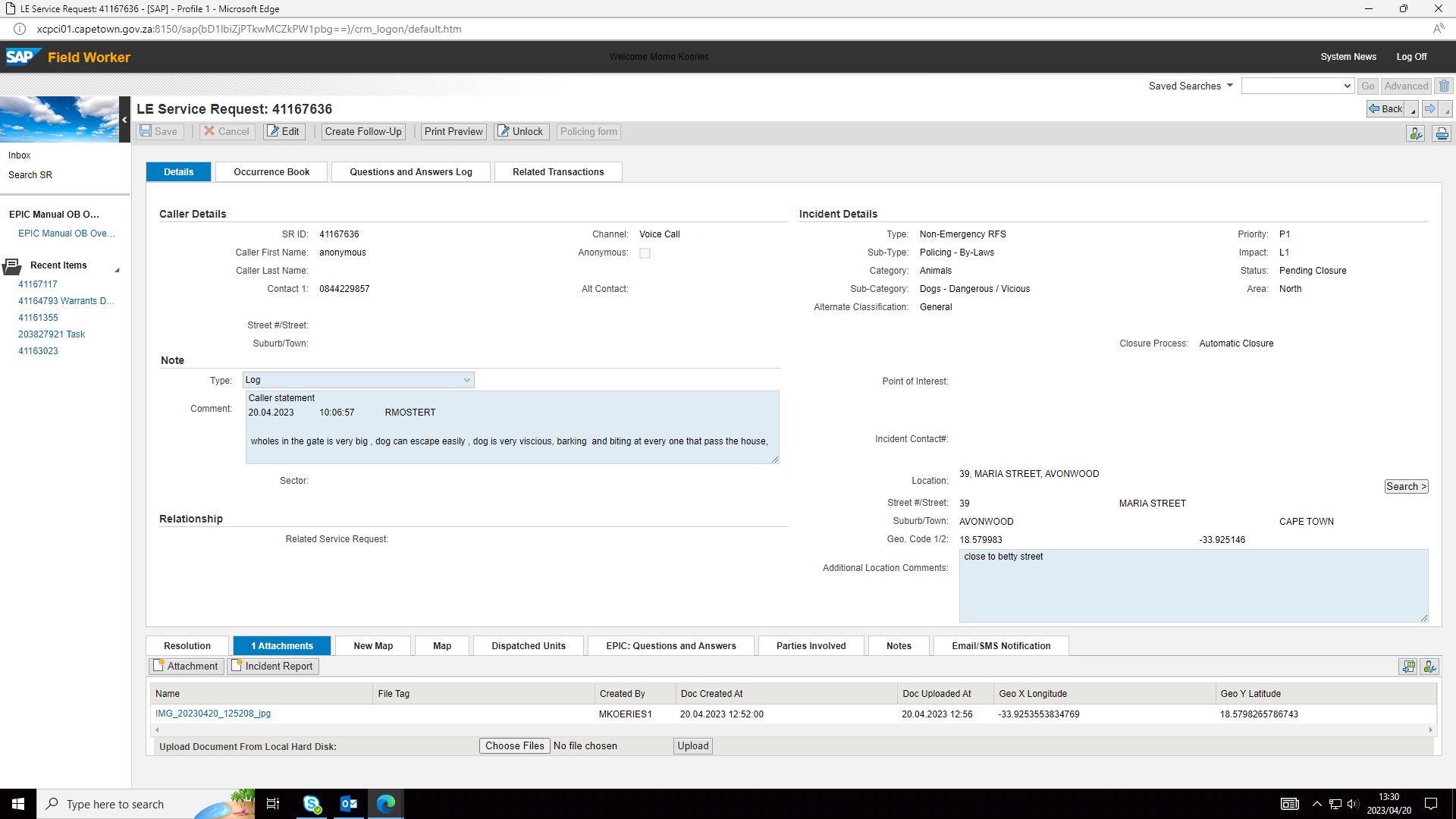
Task: Open Questions and Answers Log tab
Action: [411, 171]
